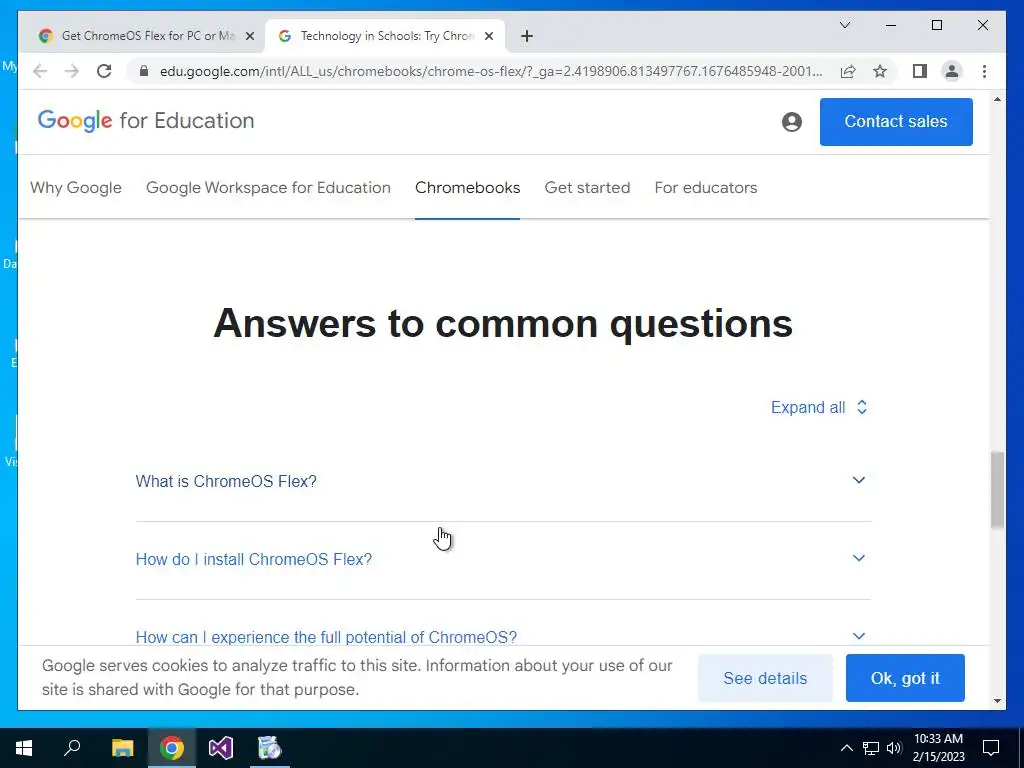Screen dimensions: 1024x768
Task: Open the taskbar clock and date
Action: coord(938,748)
